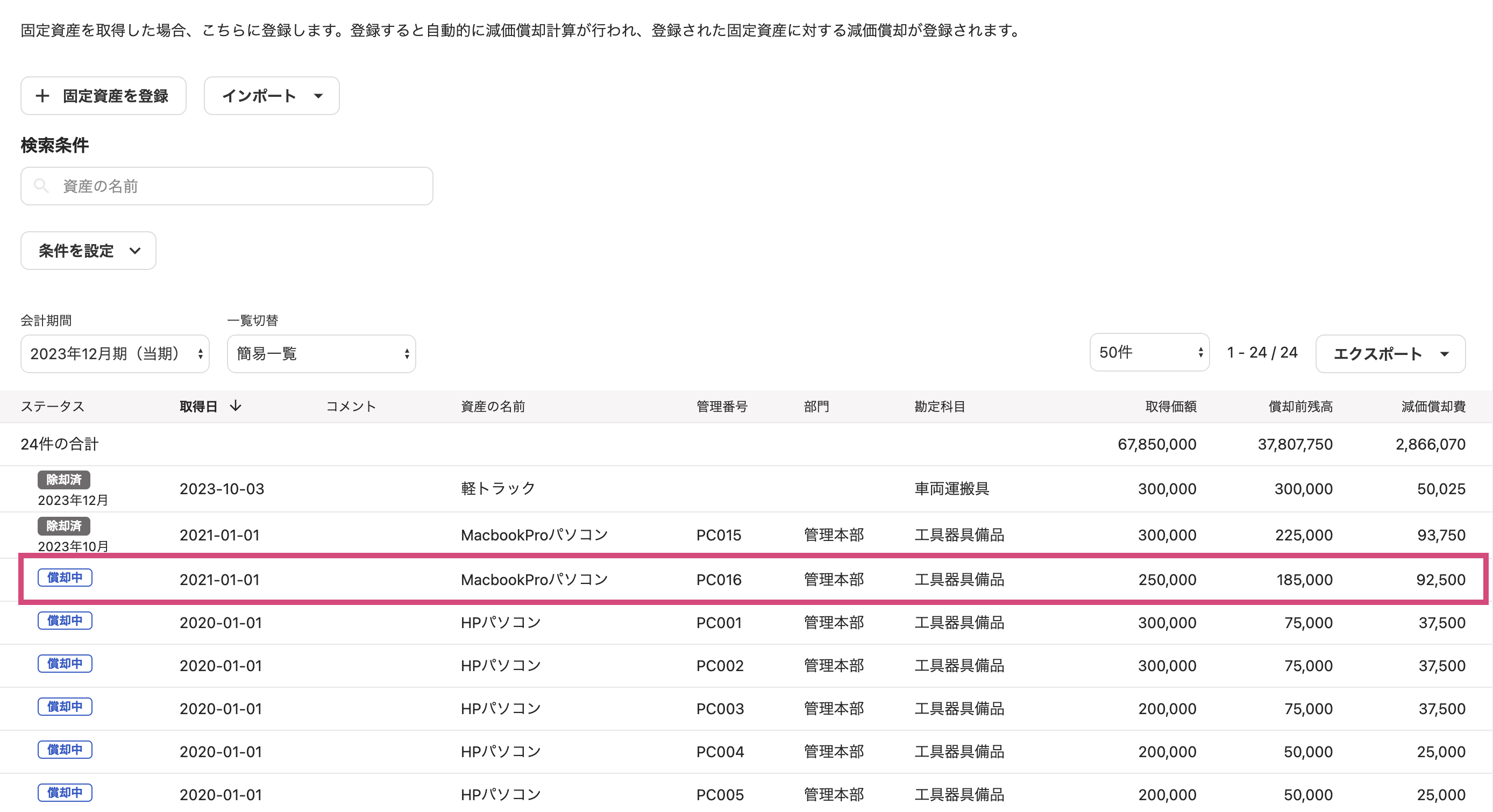Select MacbookProパソコン in the PC015 row

pyautogui.click(x=535, y=535)
